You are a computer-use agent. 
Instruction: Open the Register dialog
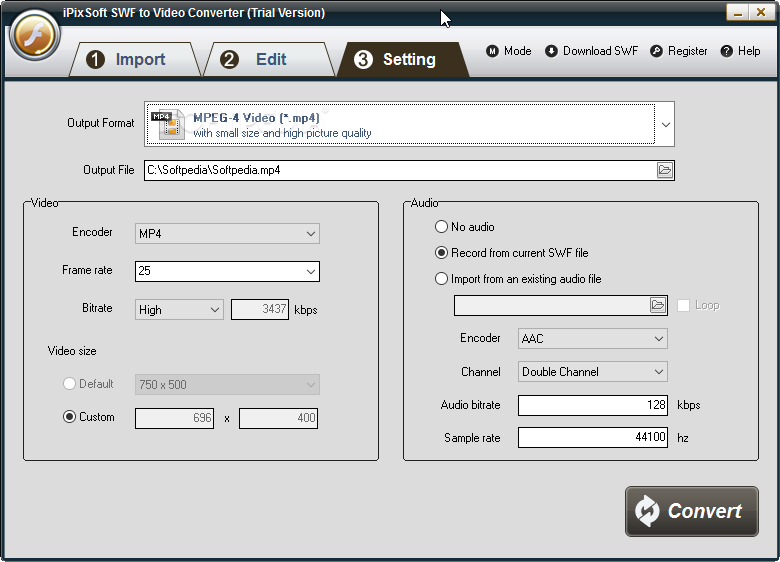click(x=679, y=51)
